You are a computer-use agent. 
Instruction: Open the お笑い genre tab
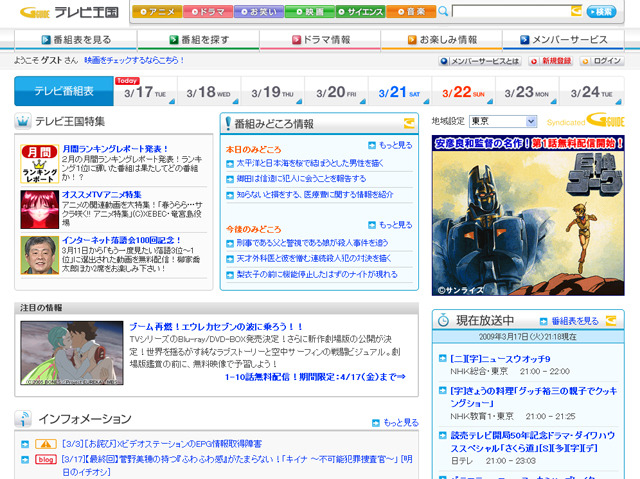(259, 12)
